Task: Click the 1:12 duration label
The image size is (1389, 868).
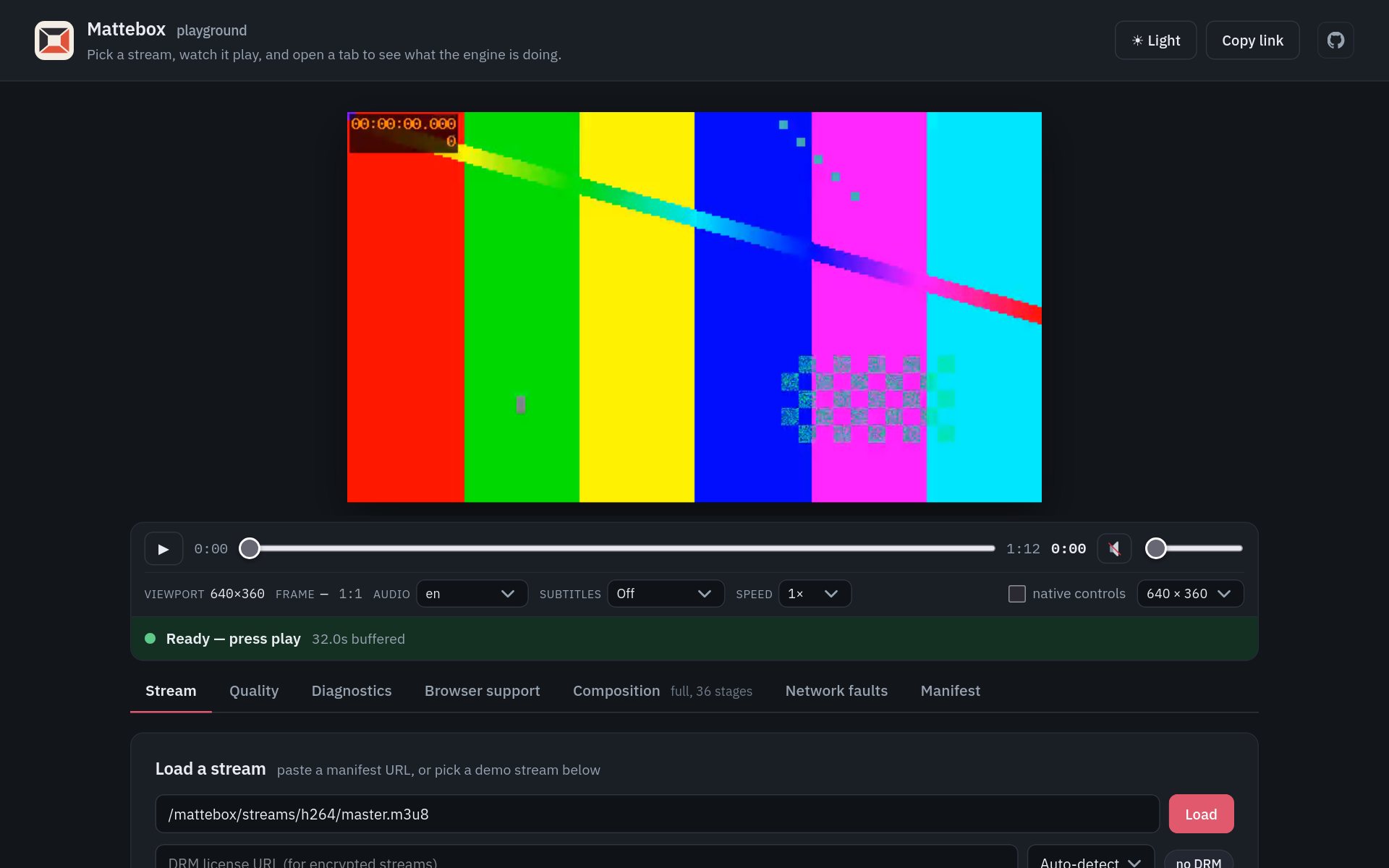Action: tap(1023, 549)
